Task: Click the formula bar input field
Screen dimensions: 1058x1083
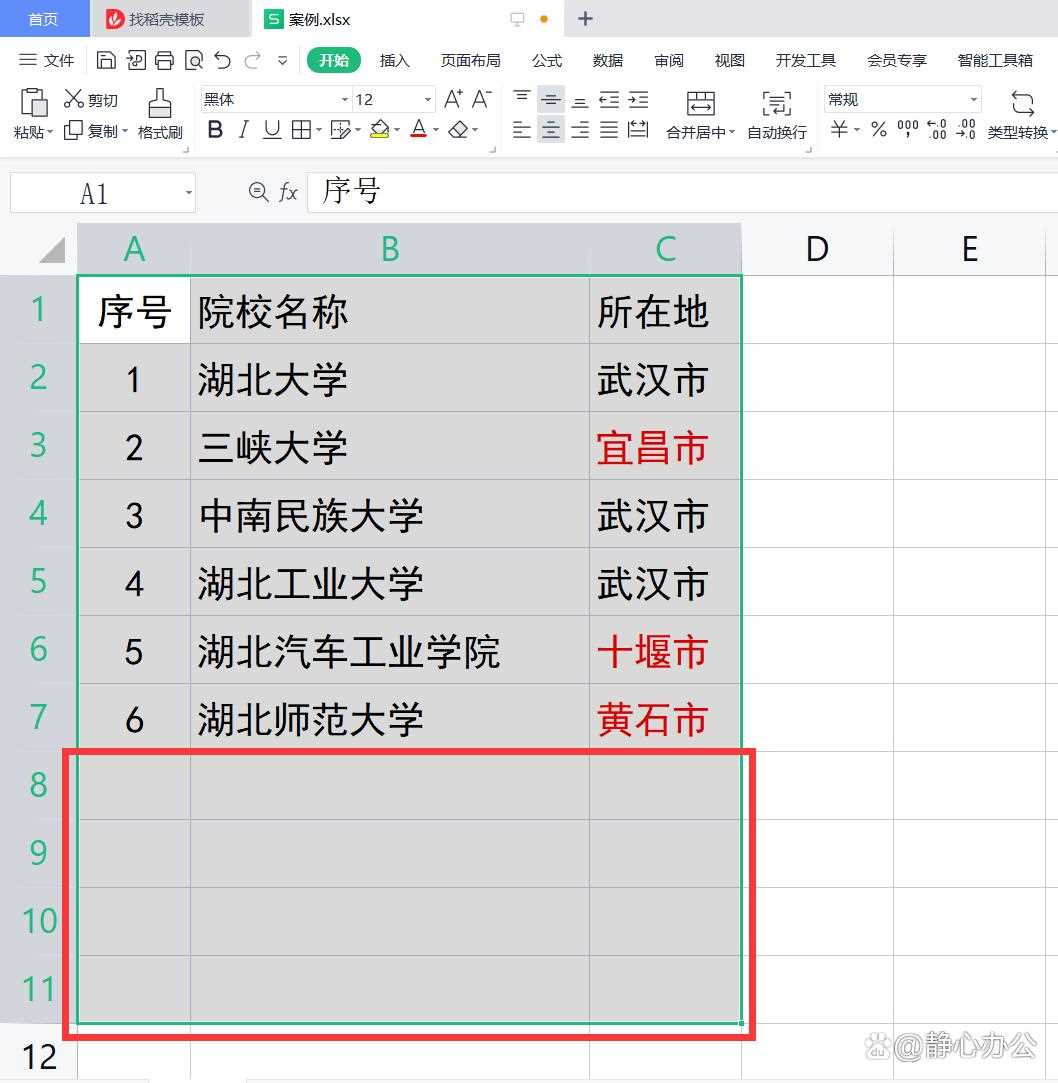Action: tap(682, 192)
